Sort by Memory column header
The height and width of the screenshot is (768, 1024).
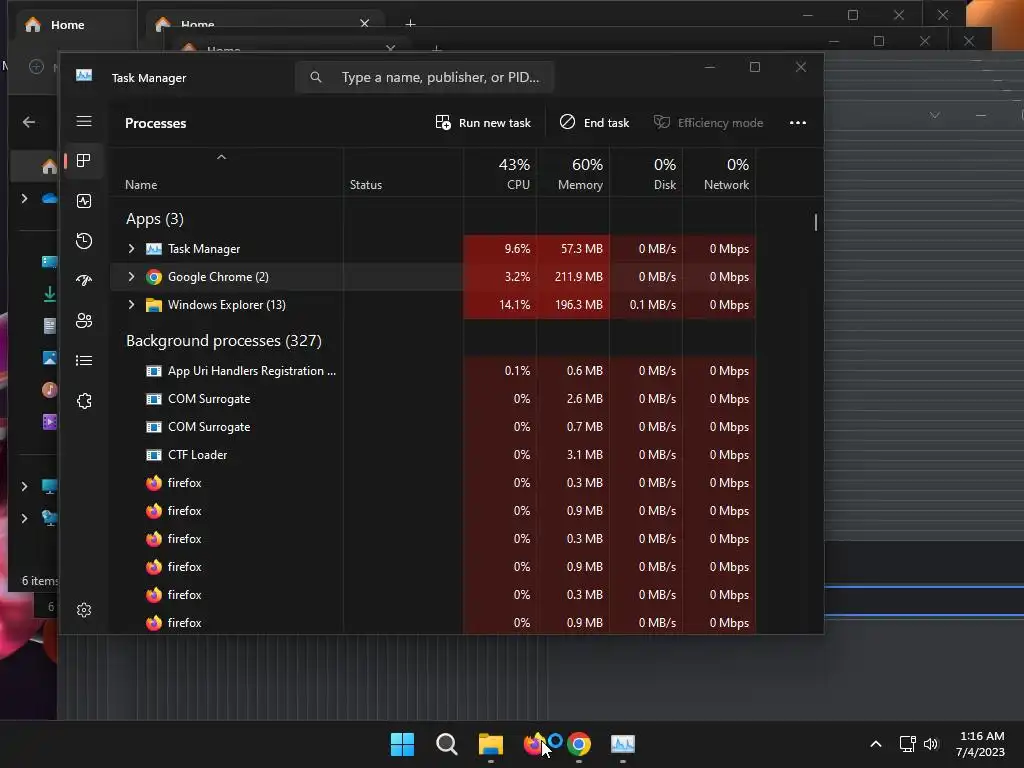pyautogui.click(x=573, y=174)
